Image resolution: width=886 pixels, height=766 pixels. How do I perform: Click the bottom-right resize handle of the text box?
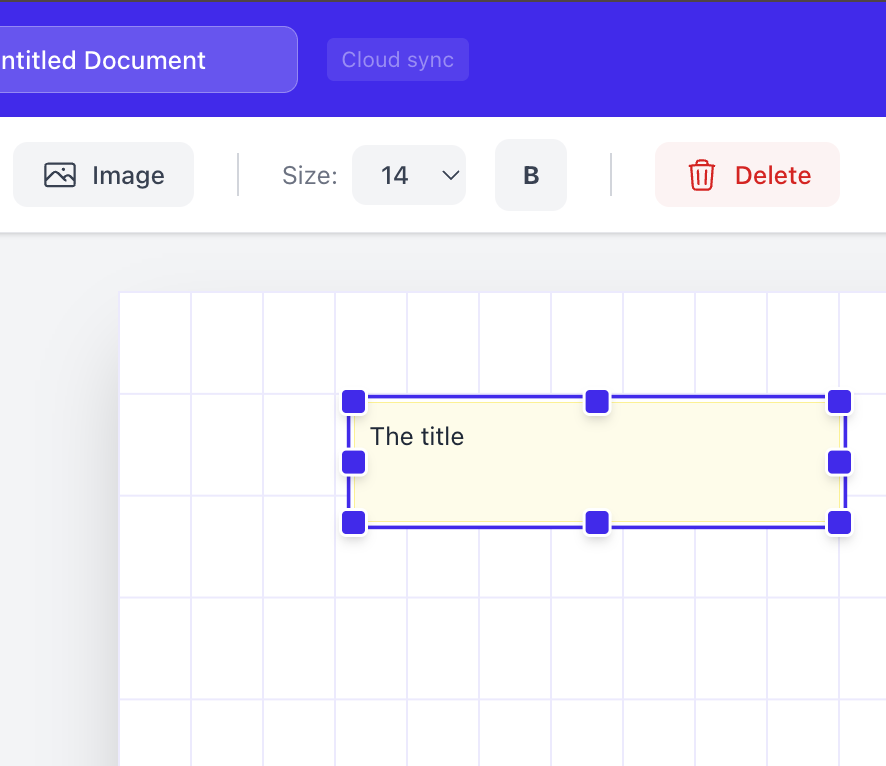point(839,522)
